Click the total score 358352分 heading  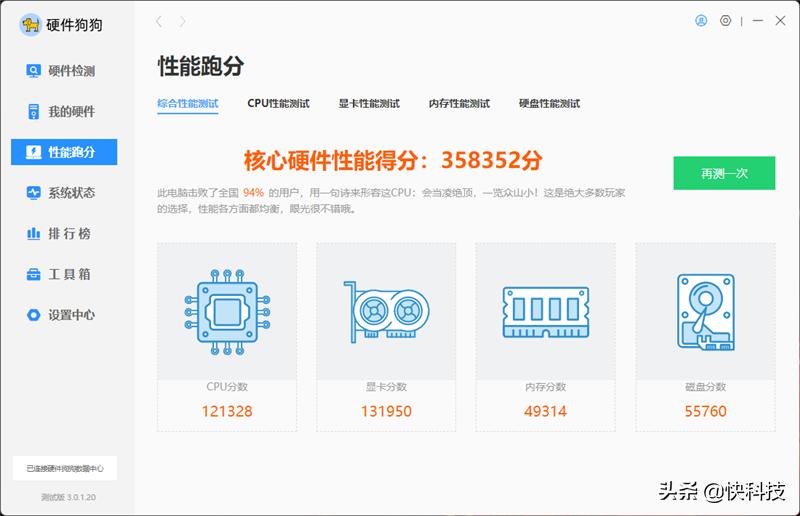pyautogui.click(x=393, y=160)
